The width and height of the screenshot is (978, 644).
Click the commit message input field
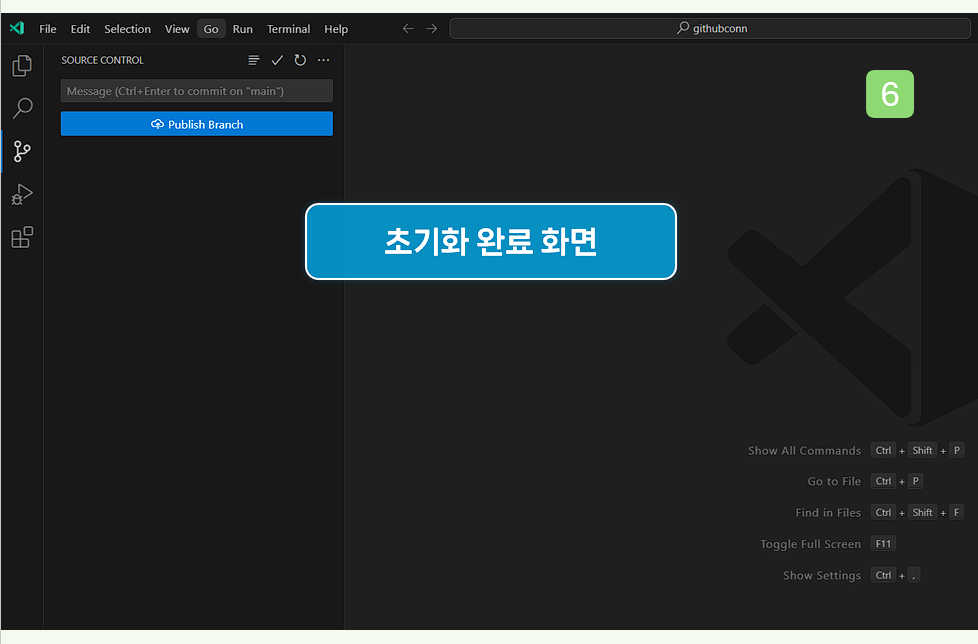(196, 91)
